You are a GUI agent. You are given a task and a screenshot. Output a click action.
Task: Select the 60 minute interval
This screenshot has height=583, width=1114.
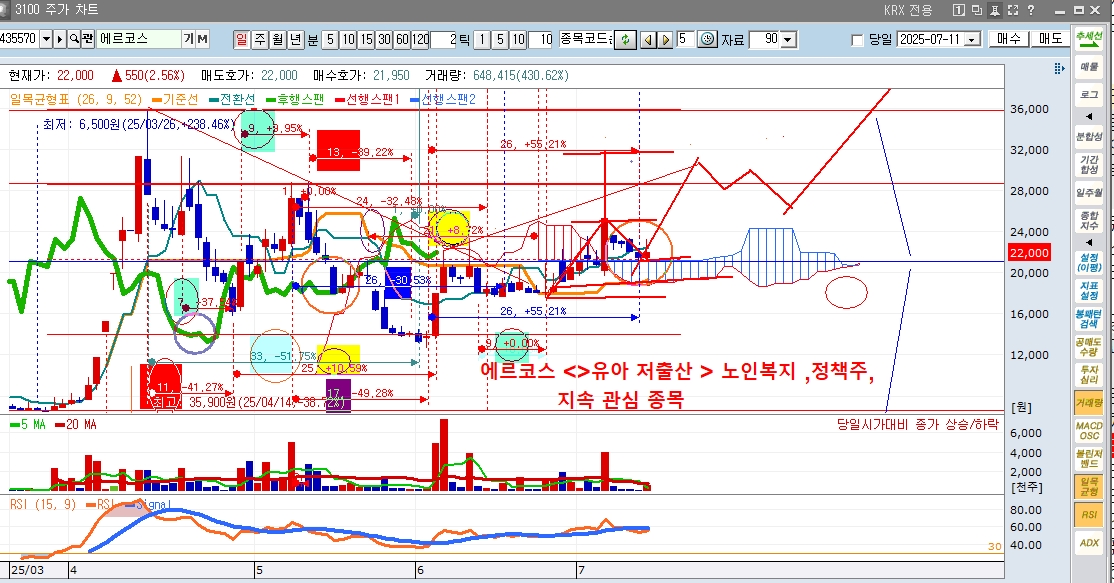[402, 40]
